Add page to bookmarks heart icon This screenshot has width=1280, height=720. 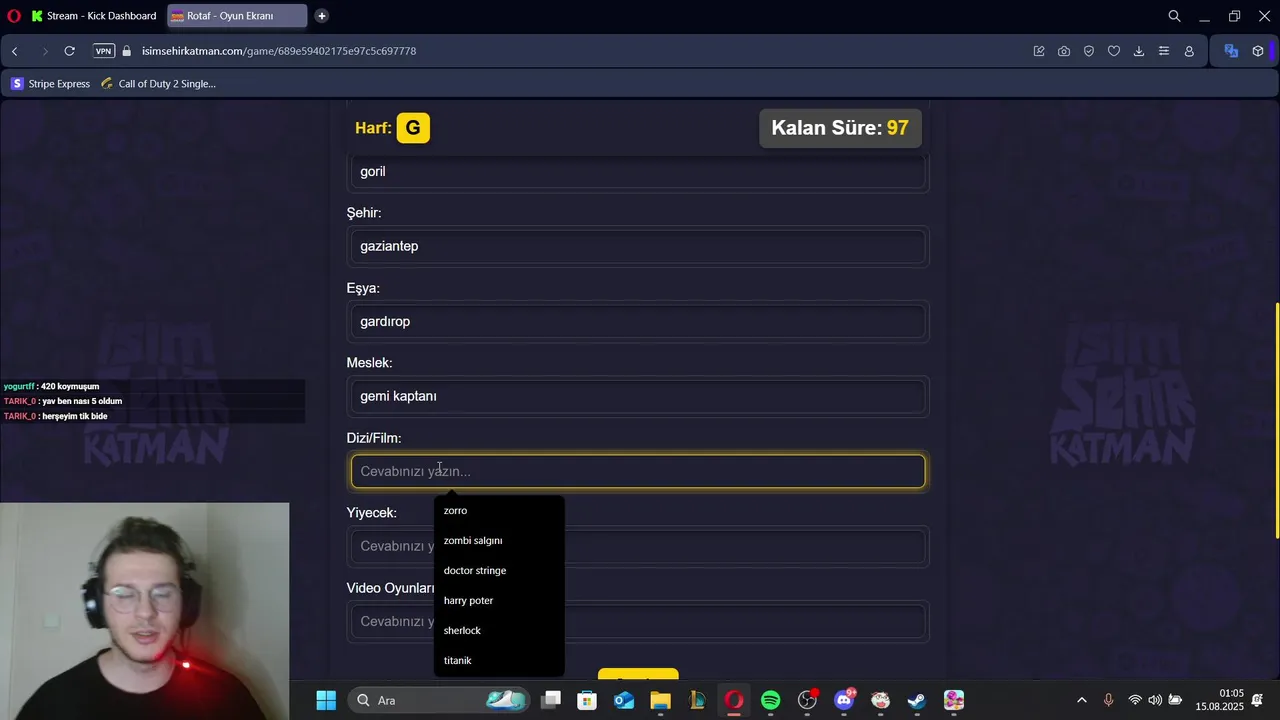point(1114,51)
